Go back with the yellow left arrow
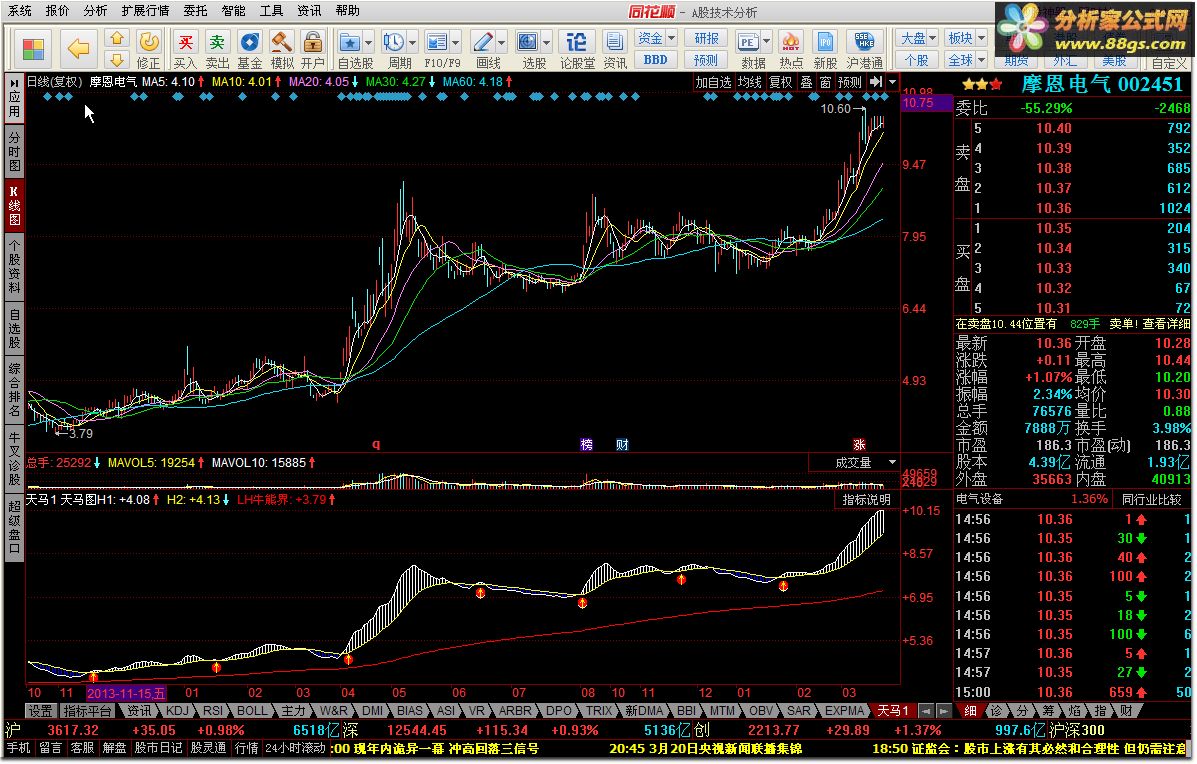The image size is (1197, 764). click(x=79, y=49)
